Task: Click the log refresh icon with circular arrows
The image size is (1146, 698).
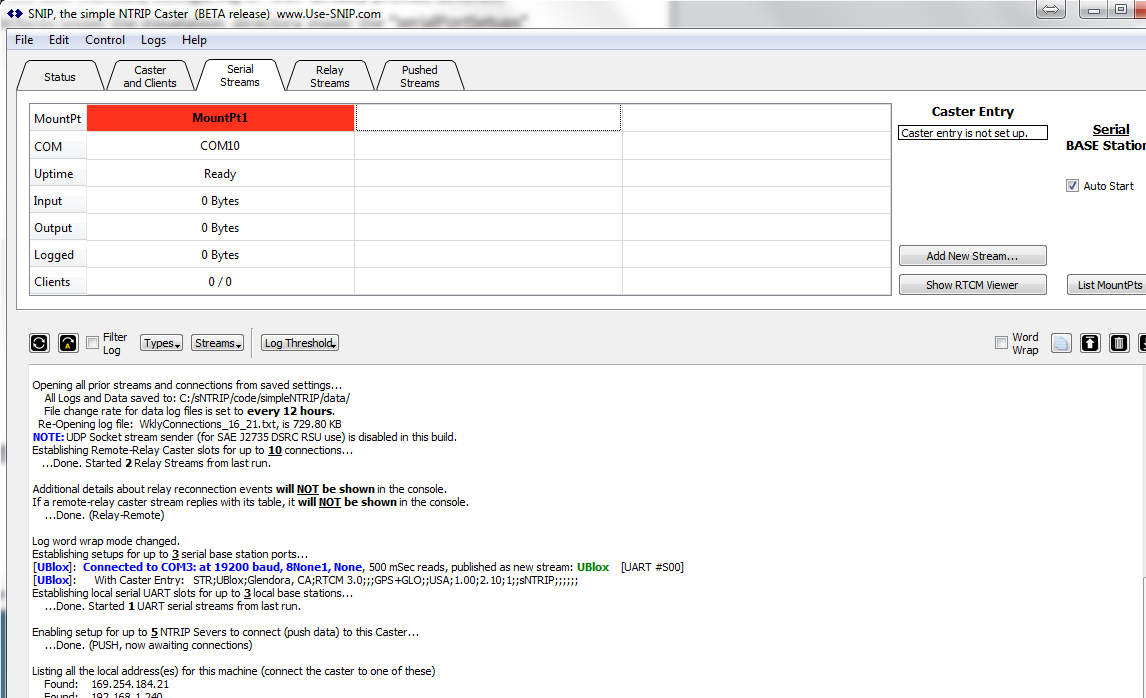Action: click(38, 343)
